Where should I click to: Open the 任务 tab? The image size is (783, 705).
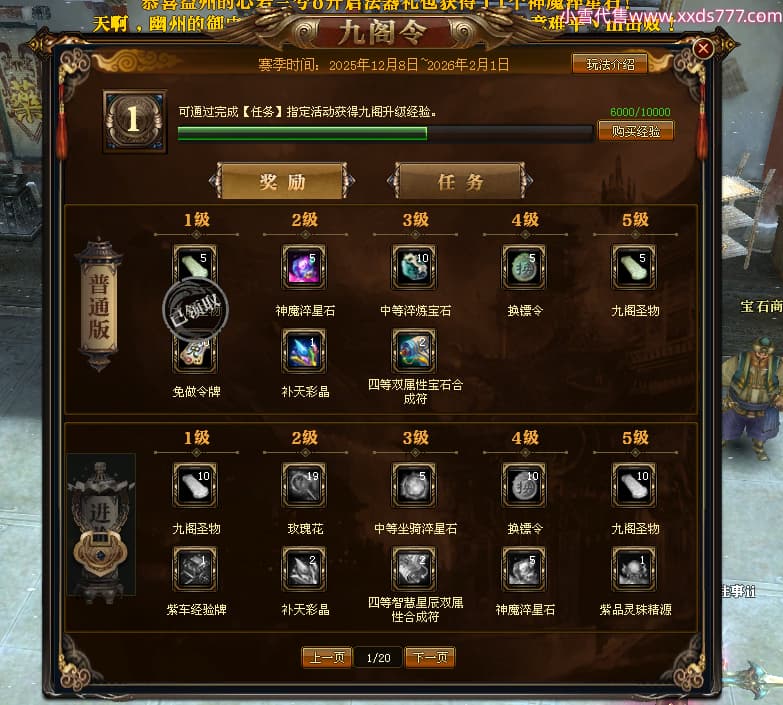460,181
